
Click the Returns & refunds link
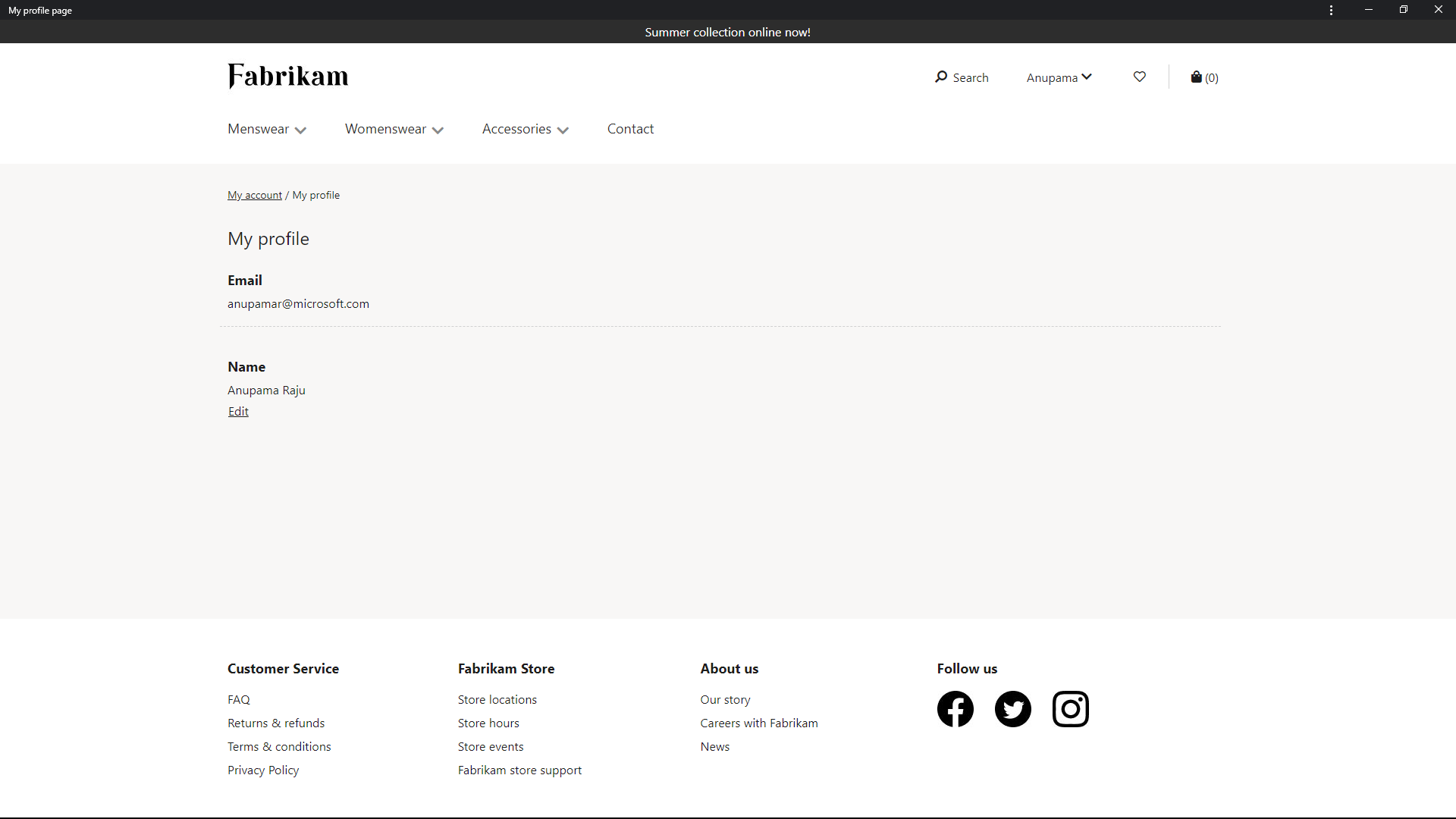pos(276,722)
